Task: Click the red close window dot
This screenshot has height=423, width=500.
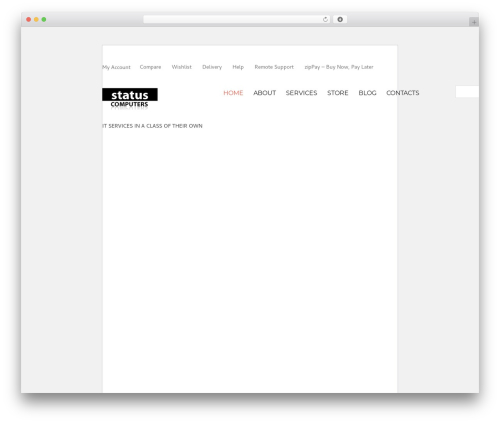Action: click(x=29, y=20)
